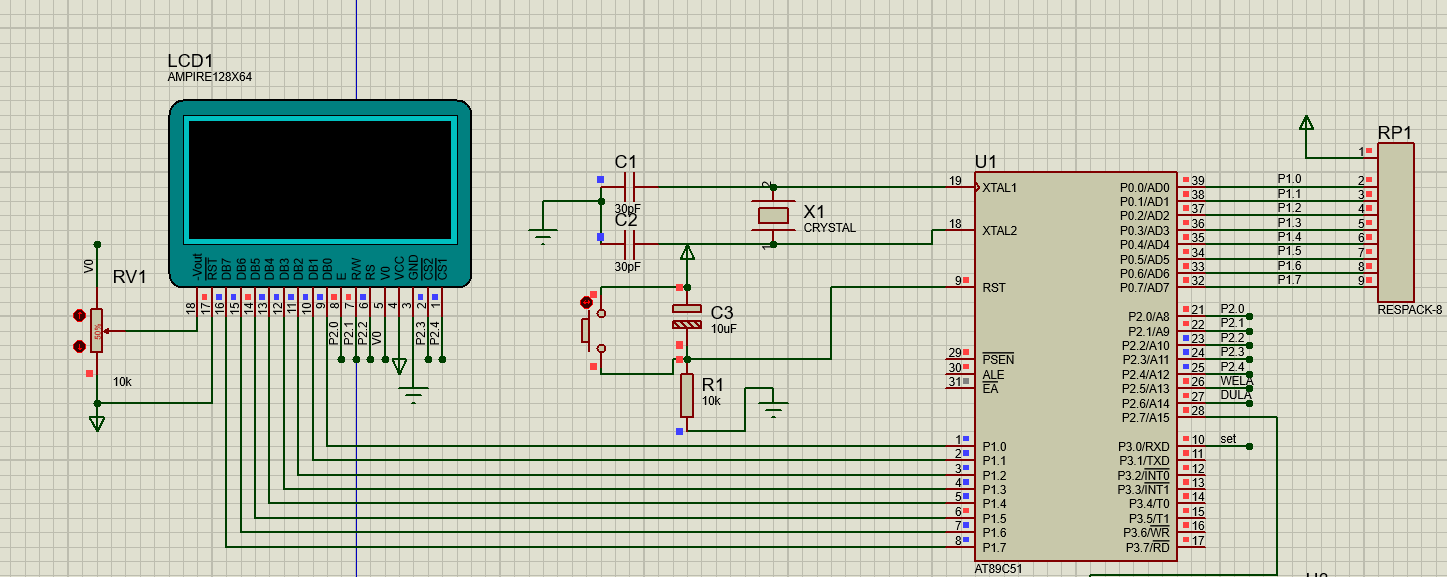Select the power terminal arrow near RP1
Screen dimensions: 1447x577
[x=1306, y=123]
